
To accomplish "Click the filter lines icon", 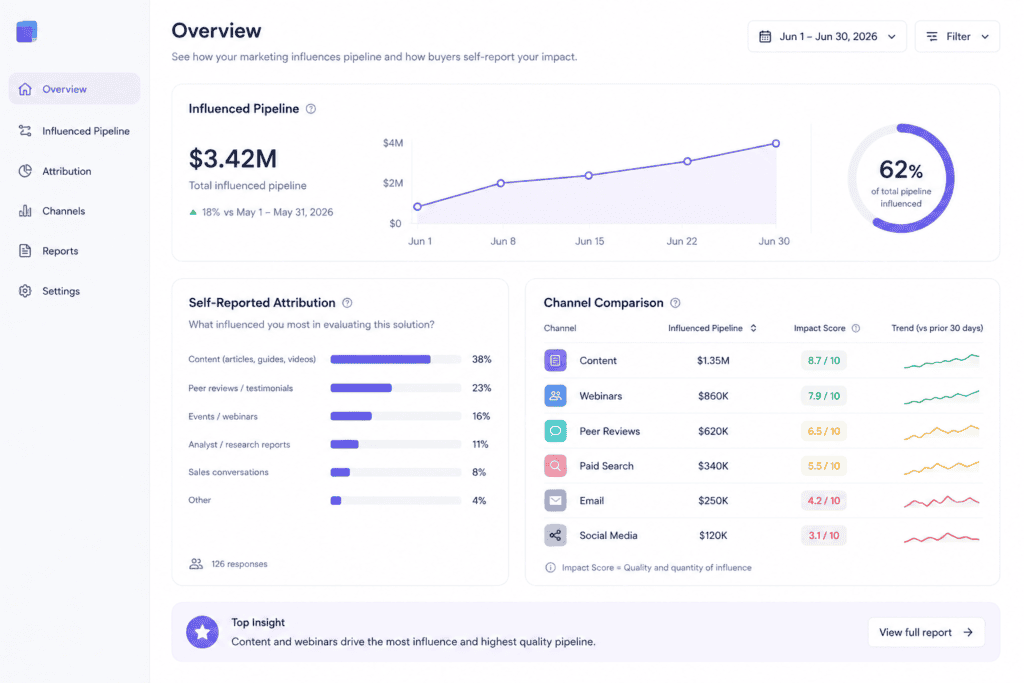I will tap(932, 37).
